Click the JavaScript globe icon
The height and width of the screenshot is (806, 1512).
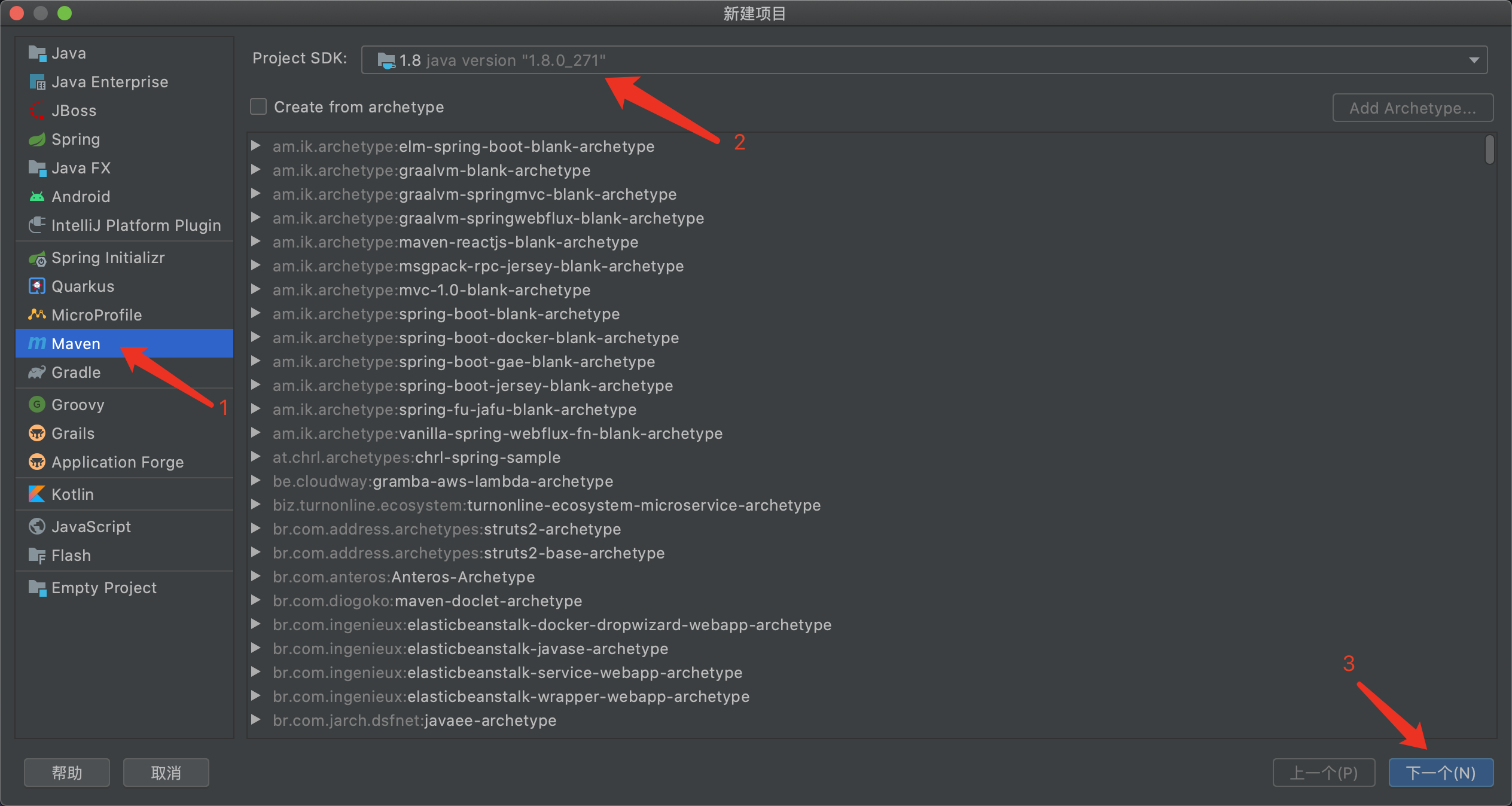37,527
